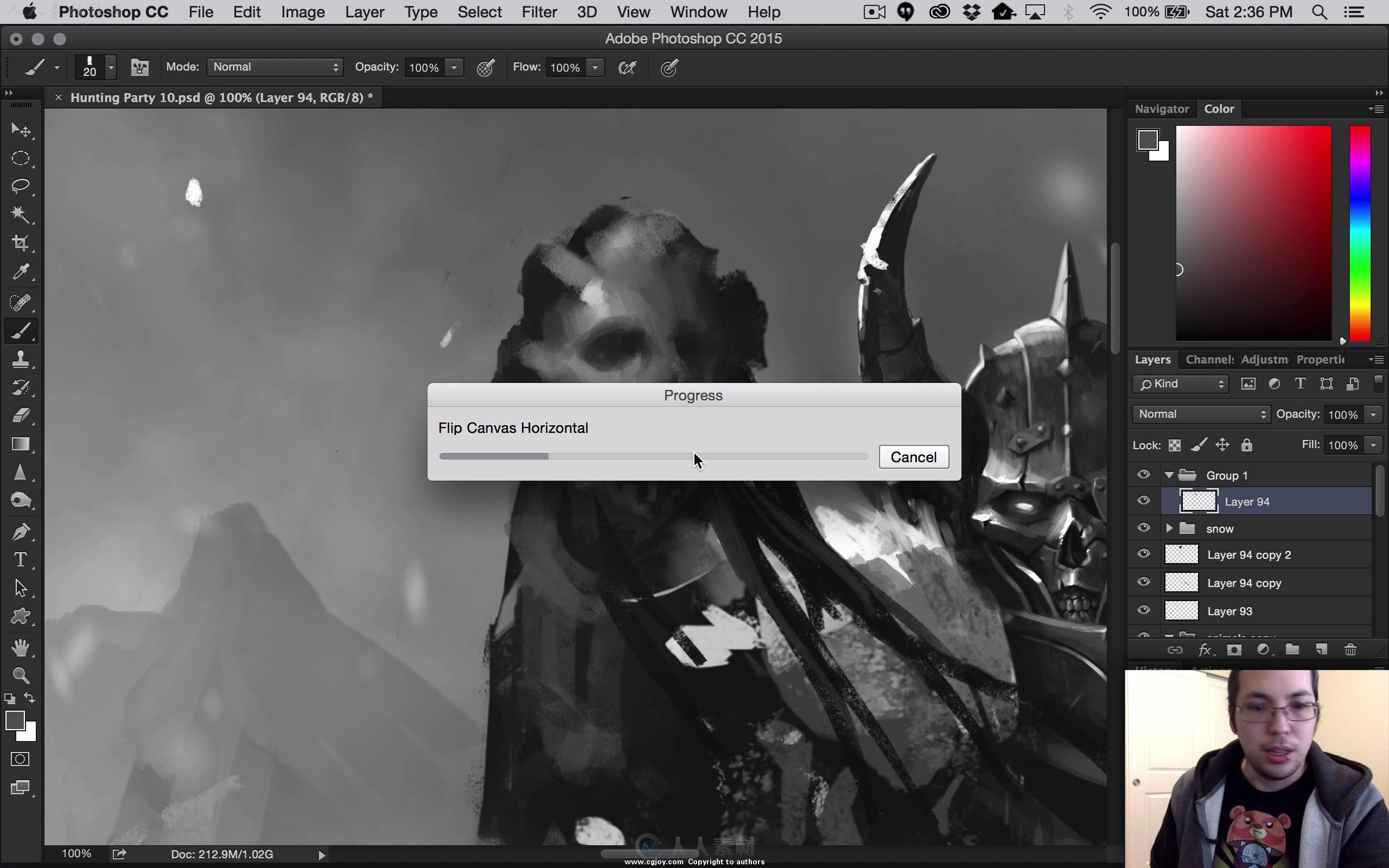Open the layer Opacity dropdown arrow
1389x868 pixels.
point(1373,414)
